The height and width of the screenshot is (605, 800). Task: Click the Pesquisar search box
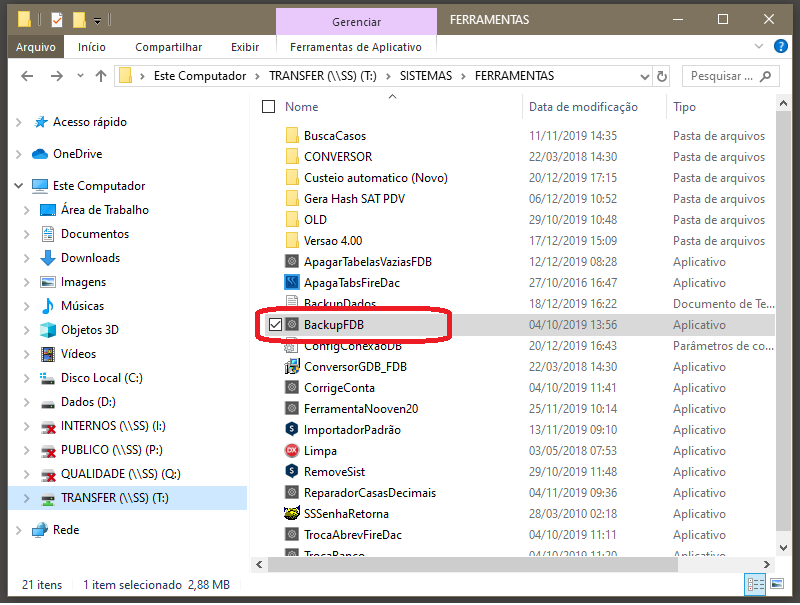(728, 76)
